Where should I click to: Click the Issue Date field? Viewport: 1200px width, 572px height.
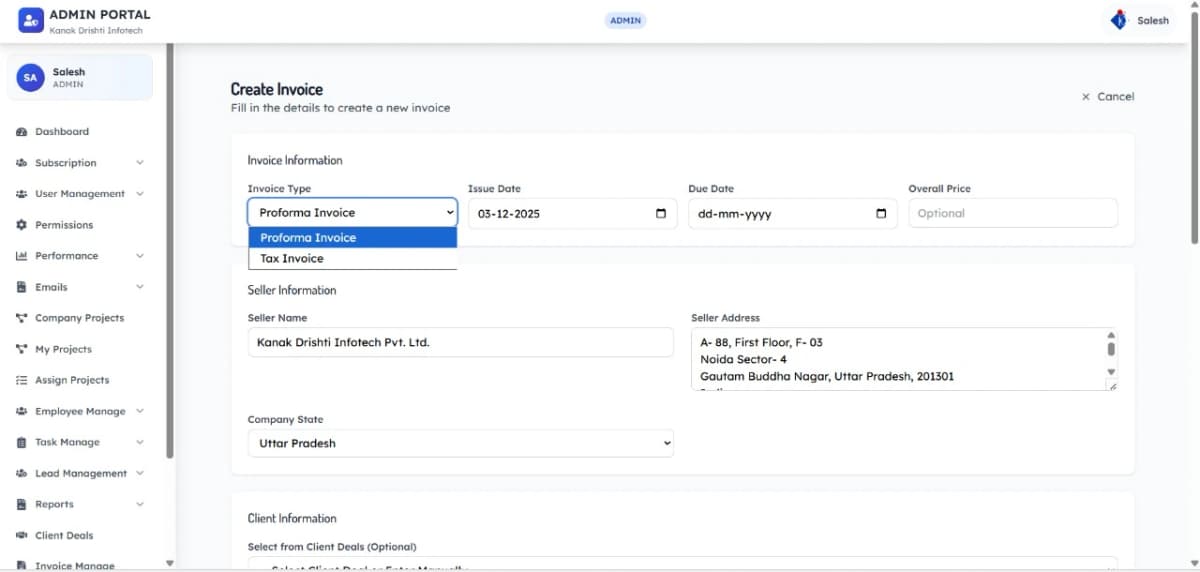(572, 213)
